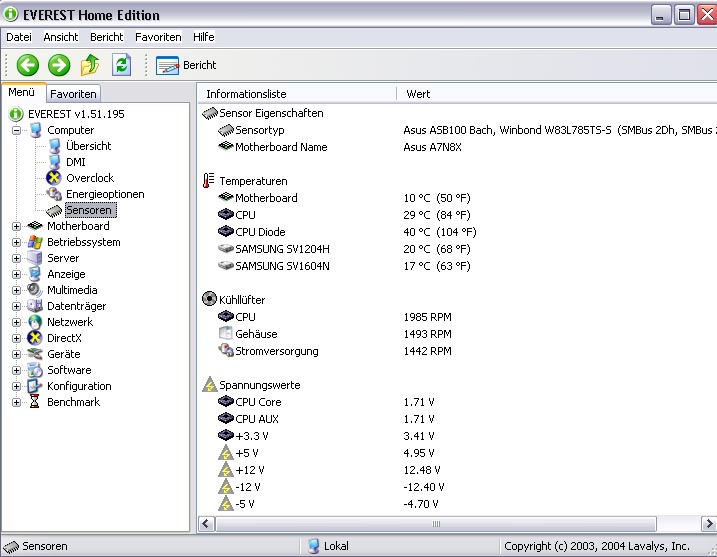Click the horizontal scrollbar left arrow
Image resolution: width=717 pixels, height=557 pixels.
[207, 524]
